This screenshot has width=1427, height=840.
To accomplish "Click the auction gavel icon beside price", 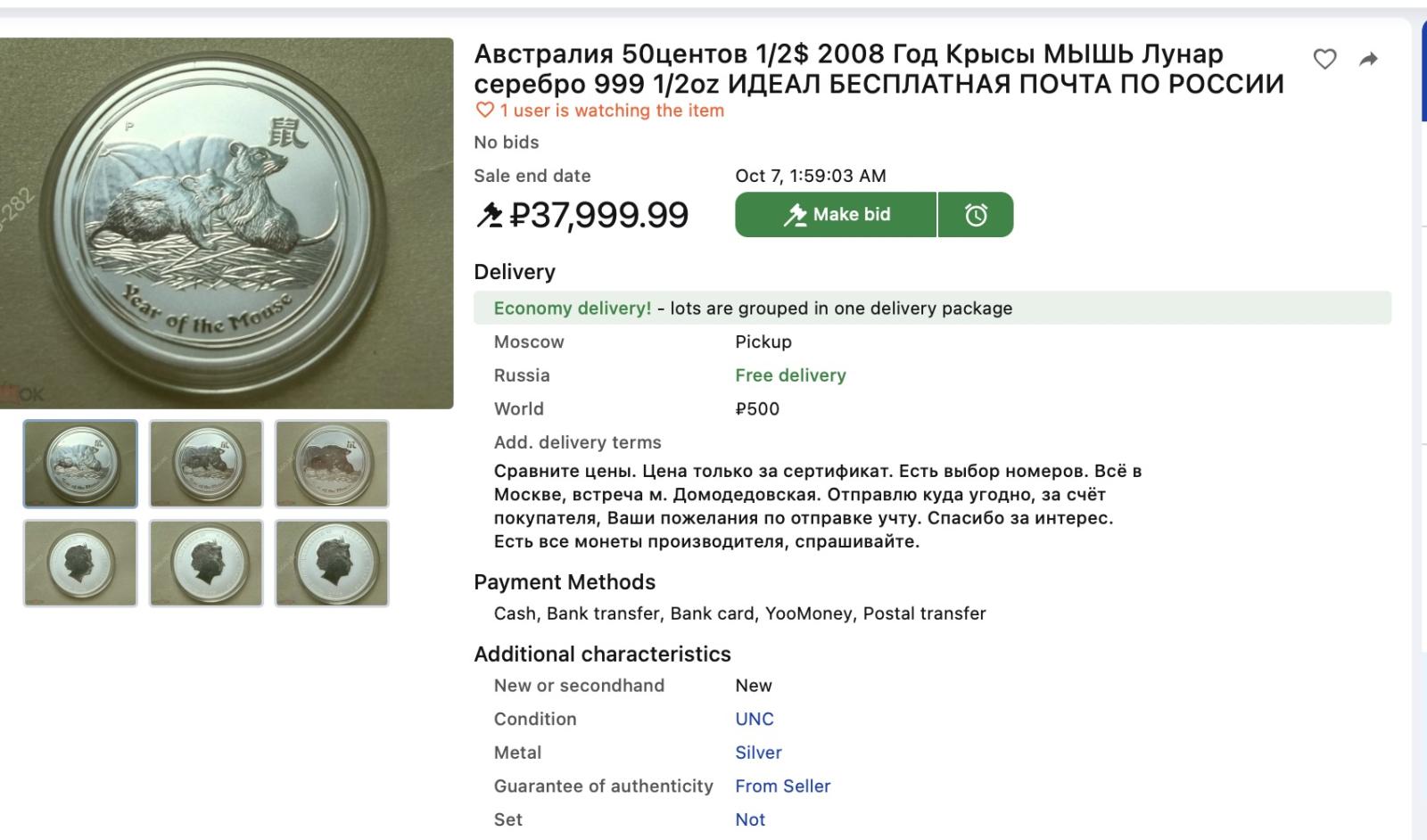I will point(489,215).
